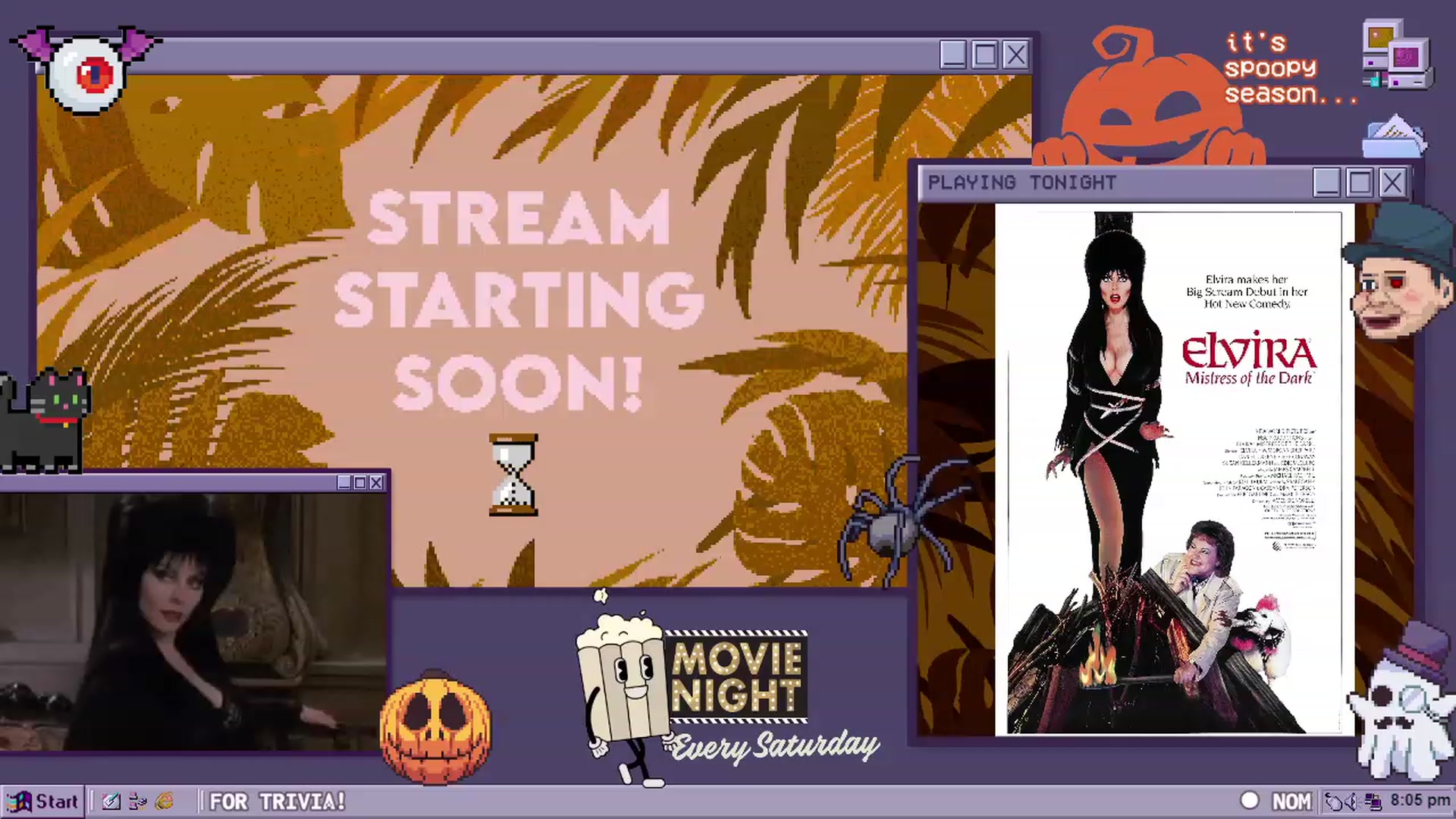Open the Start menu button
The image size is (1456, 819).
point(43,802)
